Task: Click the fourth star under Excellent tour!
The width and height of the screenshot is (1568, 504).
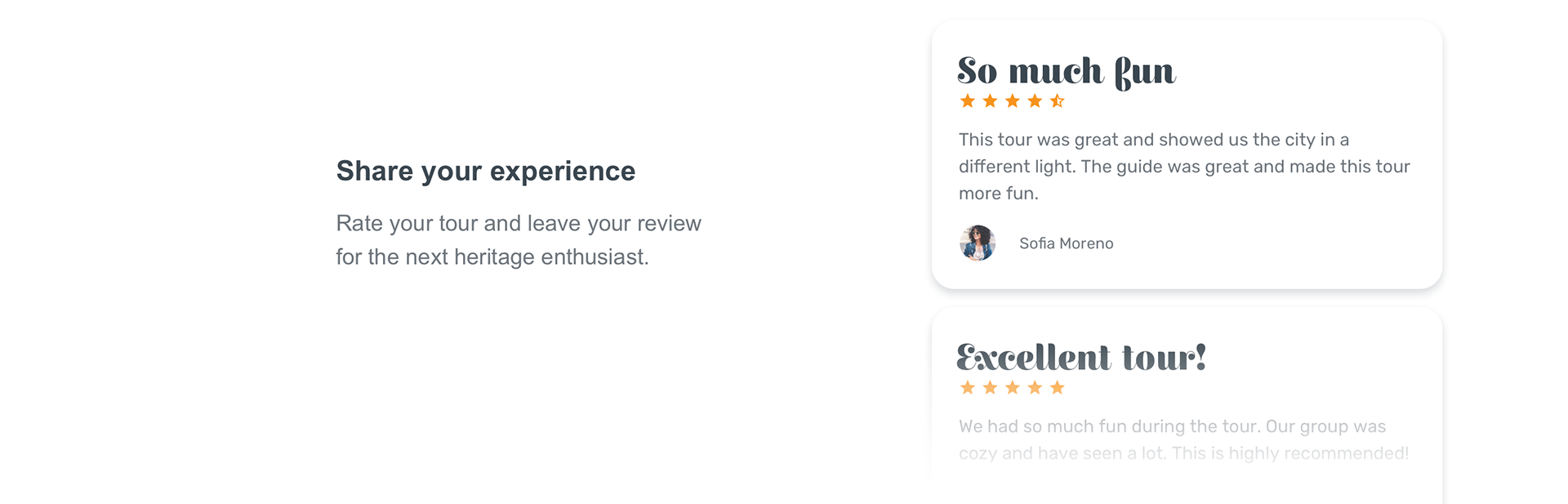Action: pyautogui.click(x=1035, y=388)
